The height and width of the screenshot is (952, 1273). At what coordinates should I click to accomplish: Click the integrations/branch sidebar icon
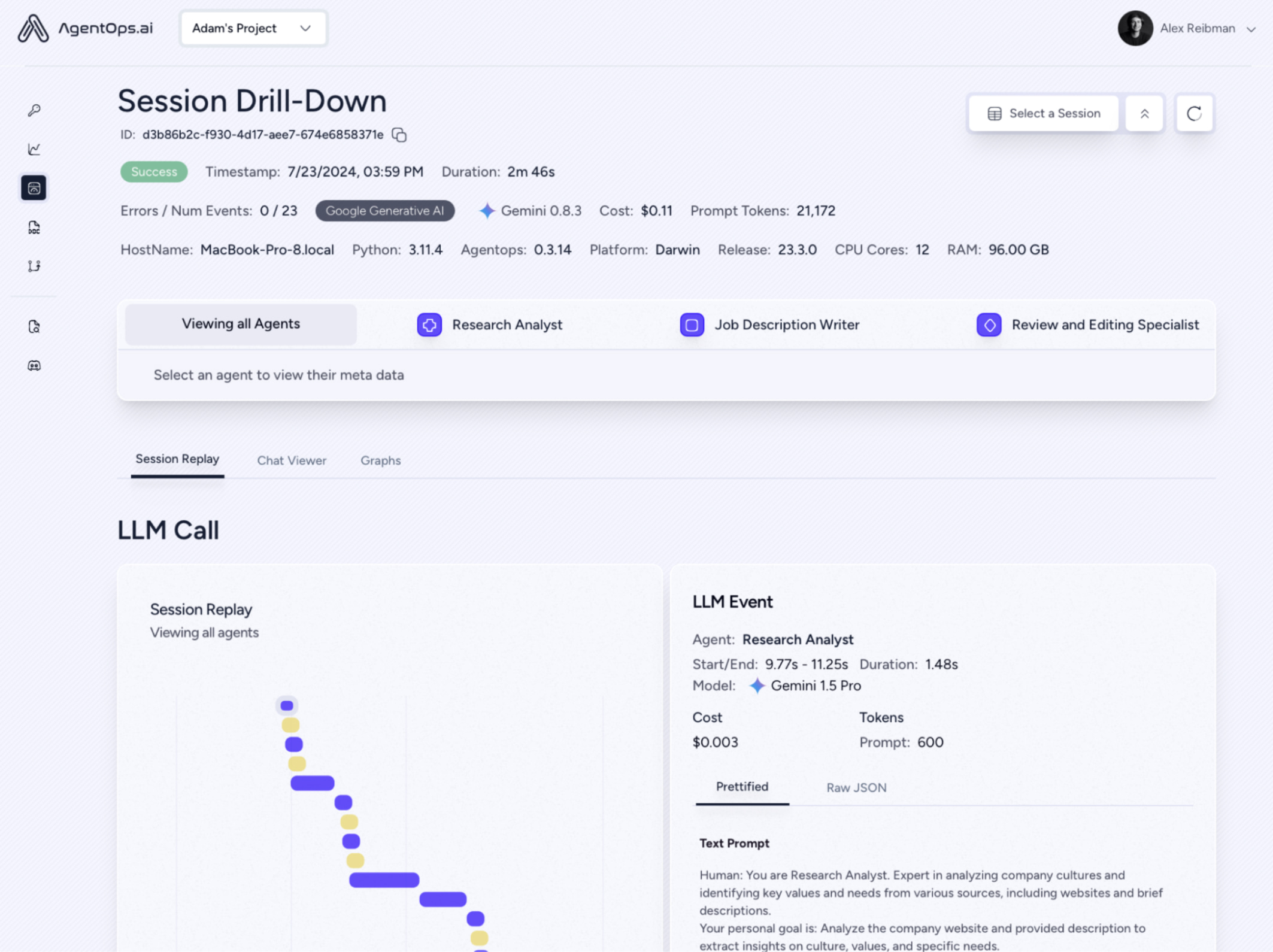[34, 265]
